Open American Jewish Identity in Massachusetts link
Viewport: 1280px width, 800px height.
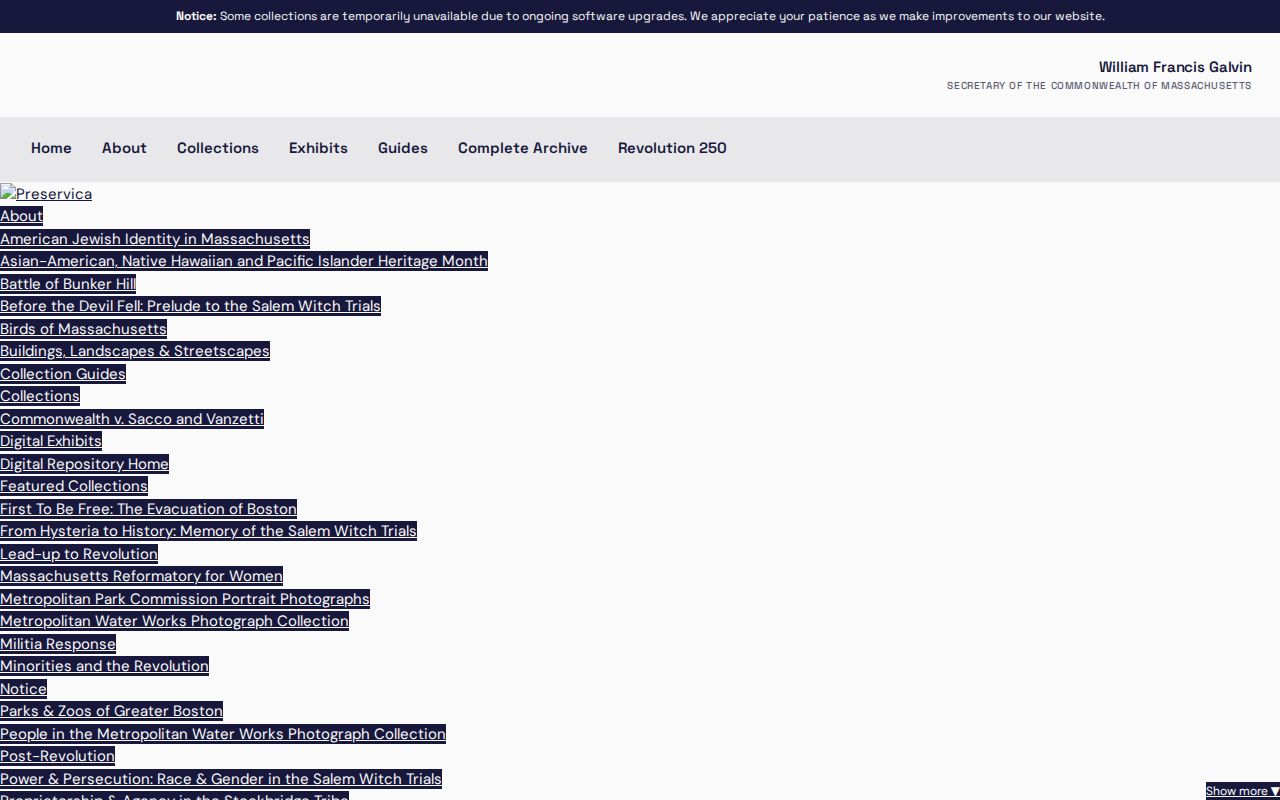click(155, 239)
